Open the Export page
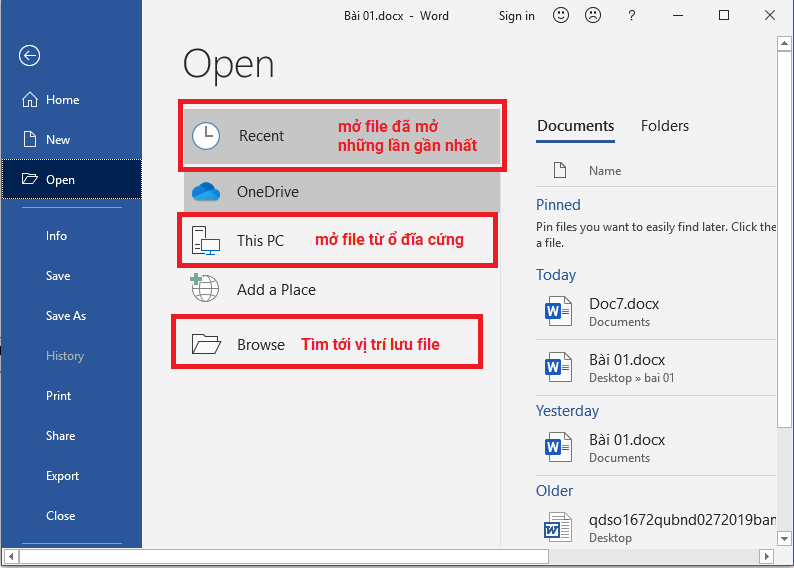794x568 pixels. click(72, 476)
